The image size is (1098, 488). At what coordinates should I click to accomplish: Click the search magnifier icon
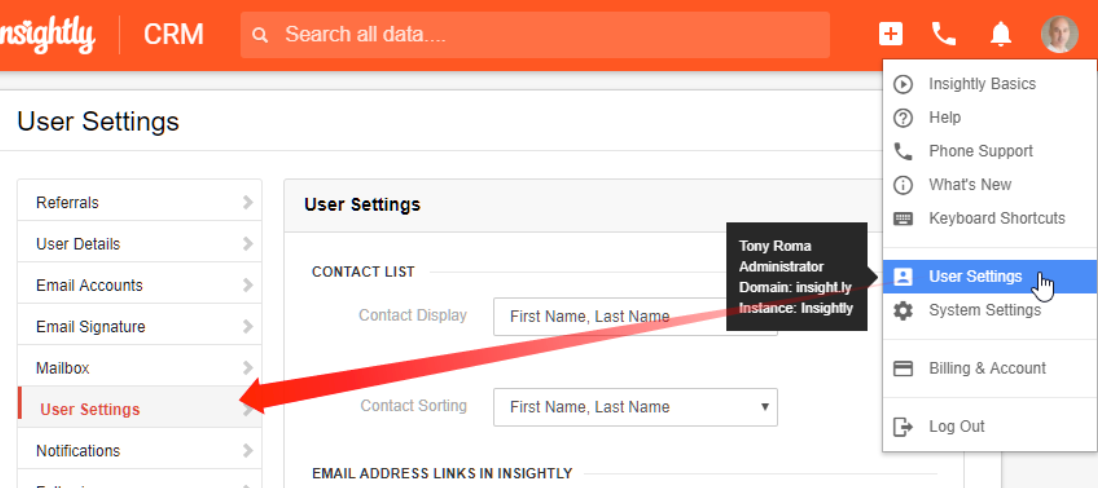pyautogui.click(x=260, y=34)
